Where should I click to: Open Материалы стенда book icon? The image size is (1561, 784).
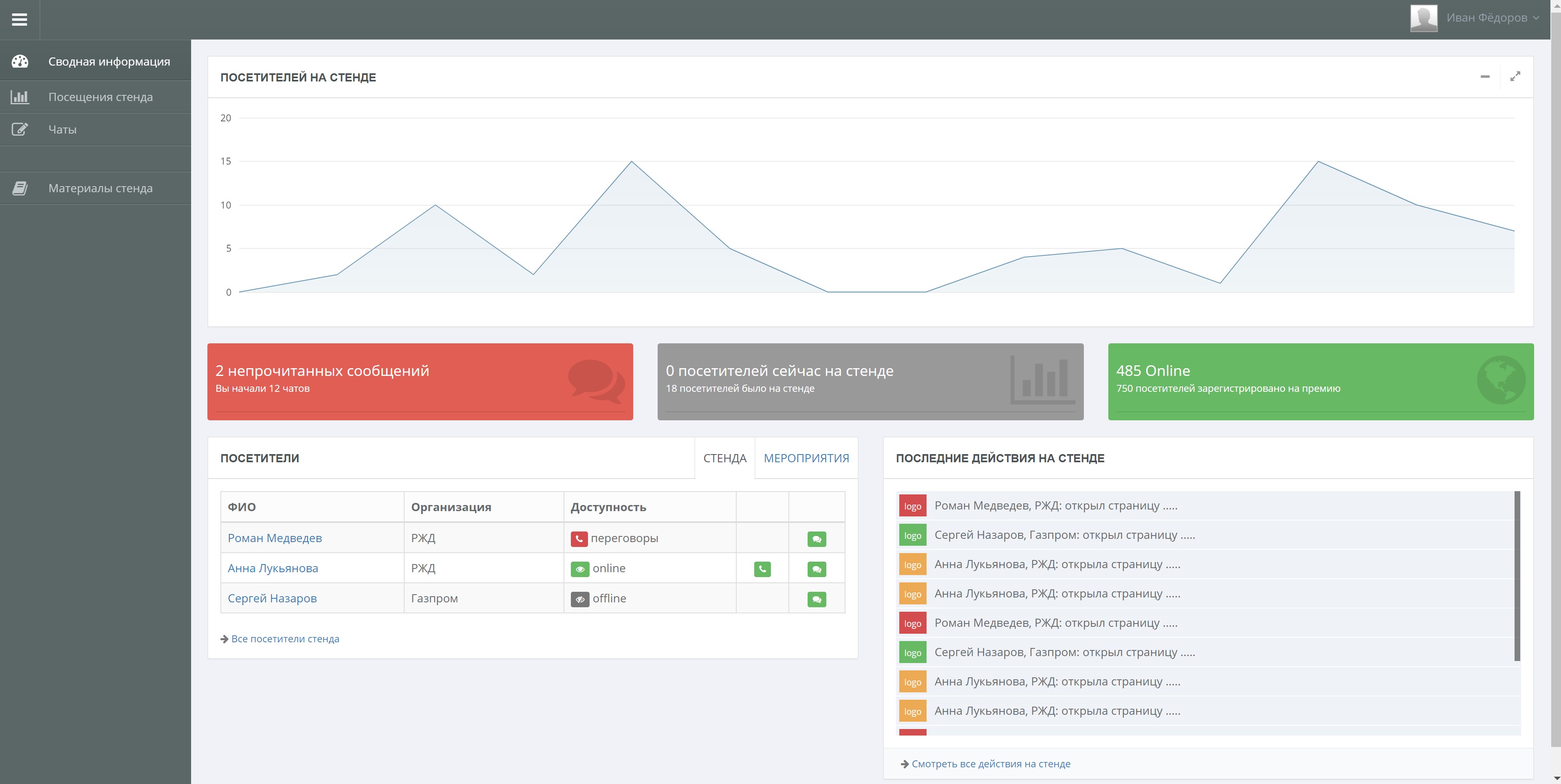20,188
